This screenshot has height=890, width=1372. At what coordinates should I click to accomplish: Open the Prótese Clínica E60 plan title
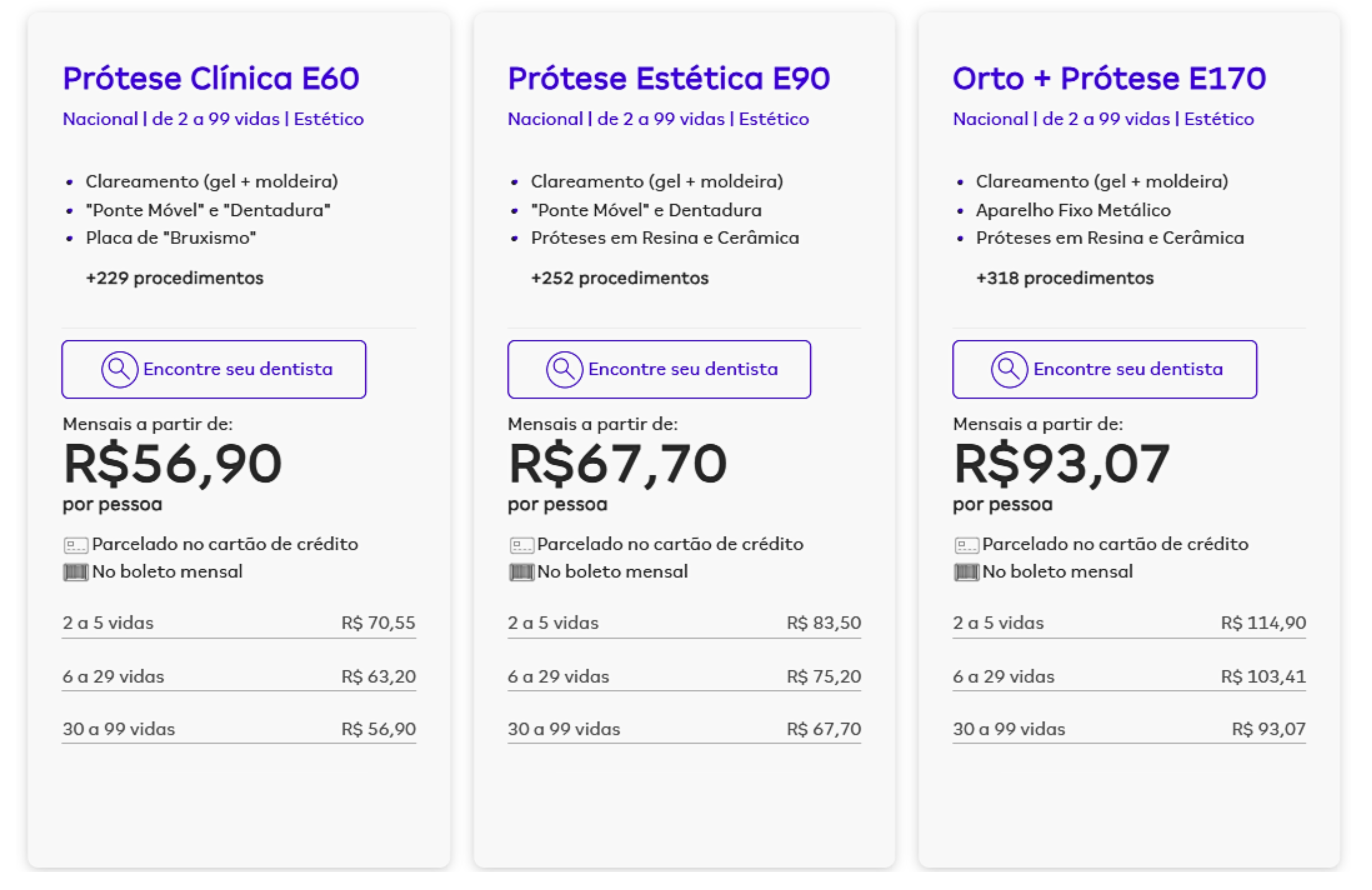click(211, 78)
